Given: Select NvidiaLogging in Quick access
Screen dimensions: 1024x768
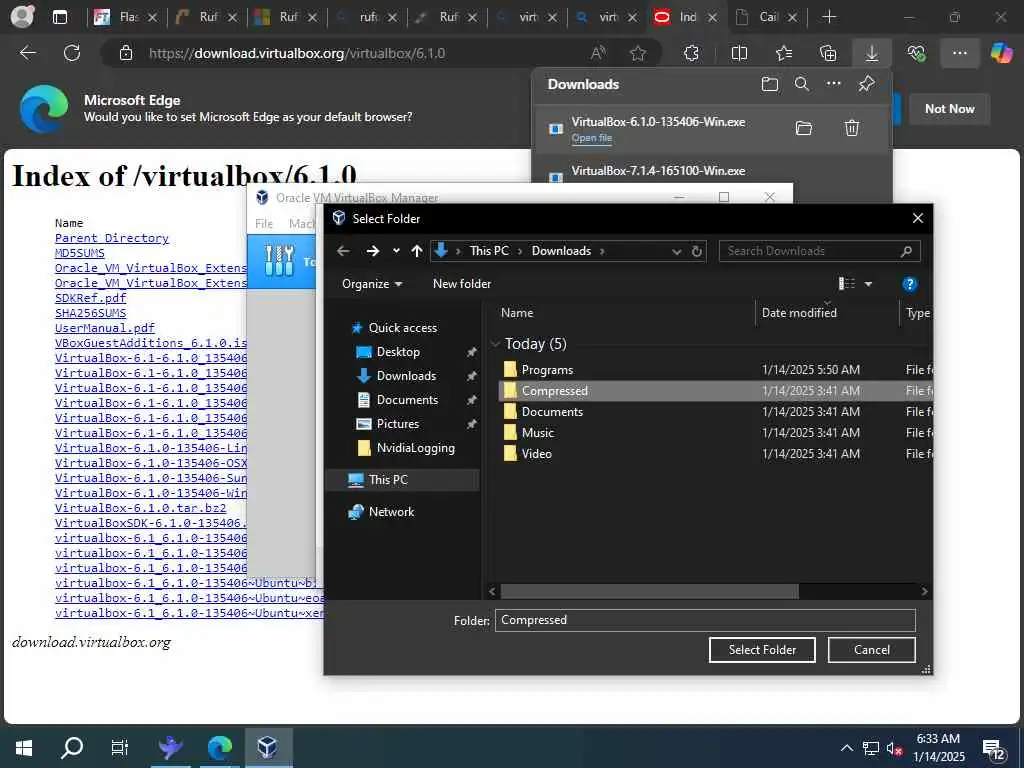Looking at the screenshot, I should click(x=415, y=448).
